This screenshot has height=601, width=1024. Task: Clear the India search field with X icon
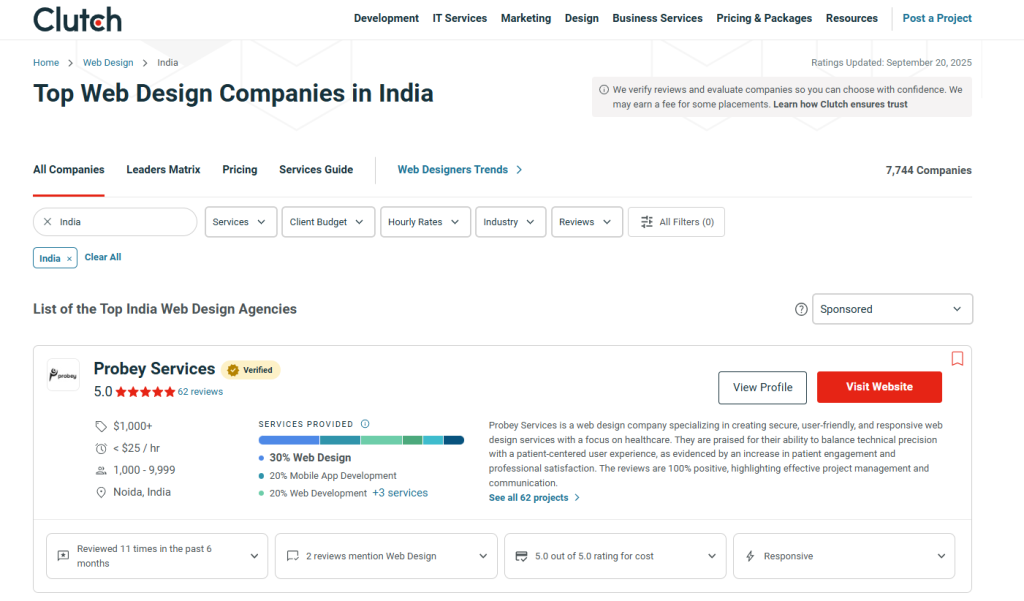47,222
